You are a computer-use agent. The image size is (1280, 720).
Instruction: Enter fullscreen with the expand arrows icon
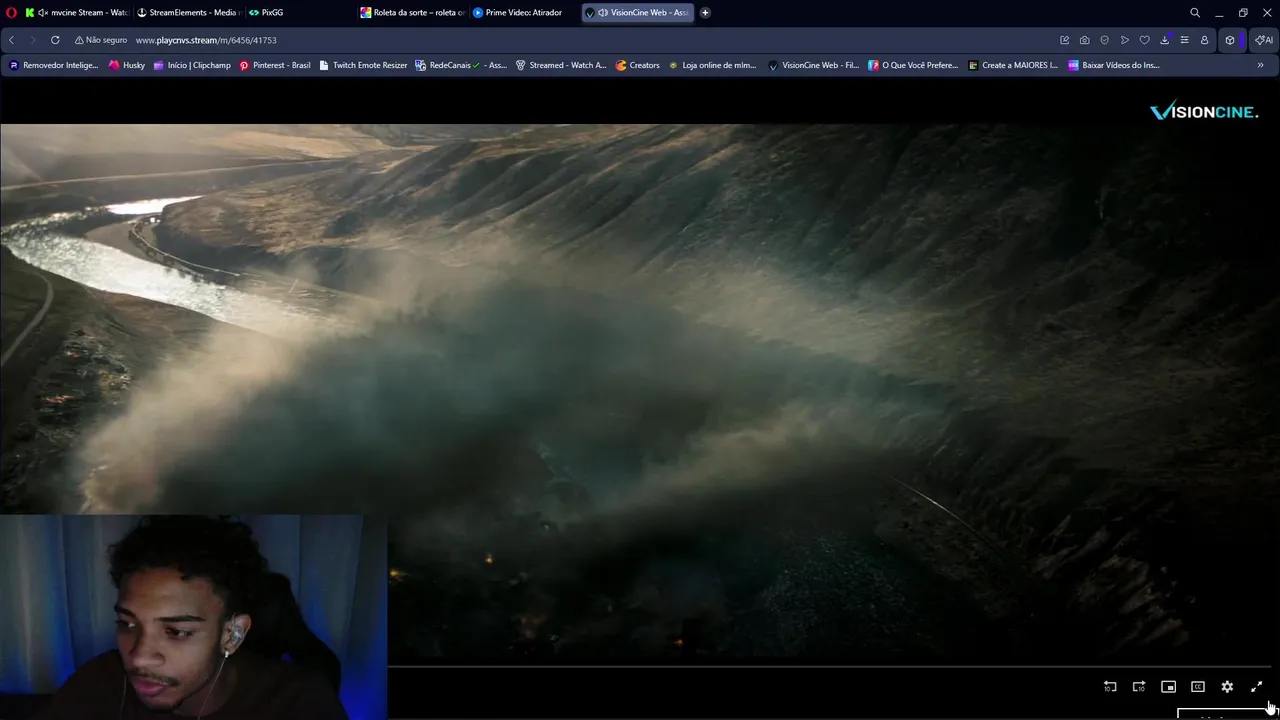coord(1257,687)
